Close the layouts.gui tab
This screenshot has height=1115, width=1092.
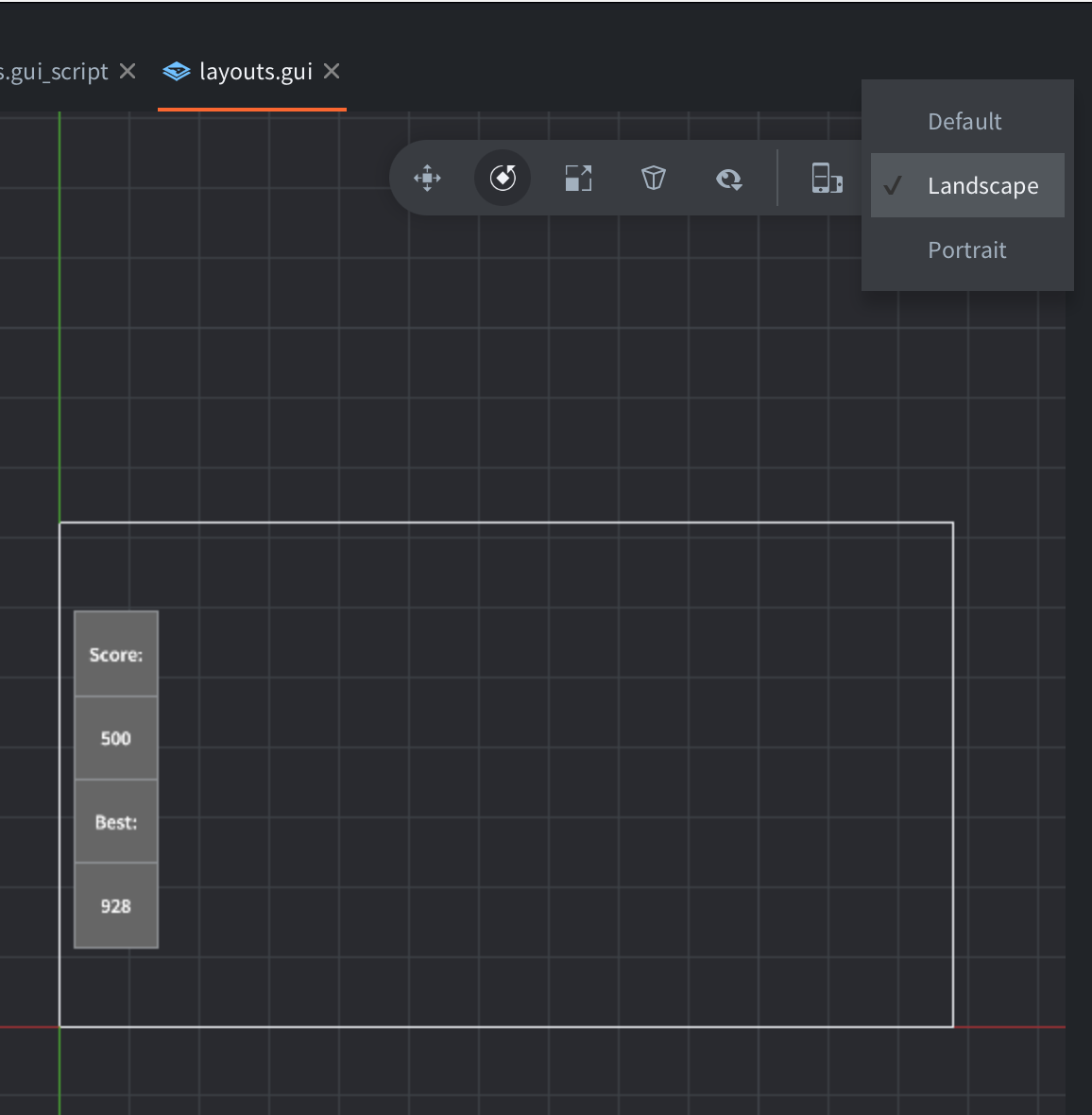click(x=331, y=70)
